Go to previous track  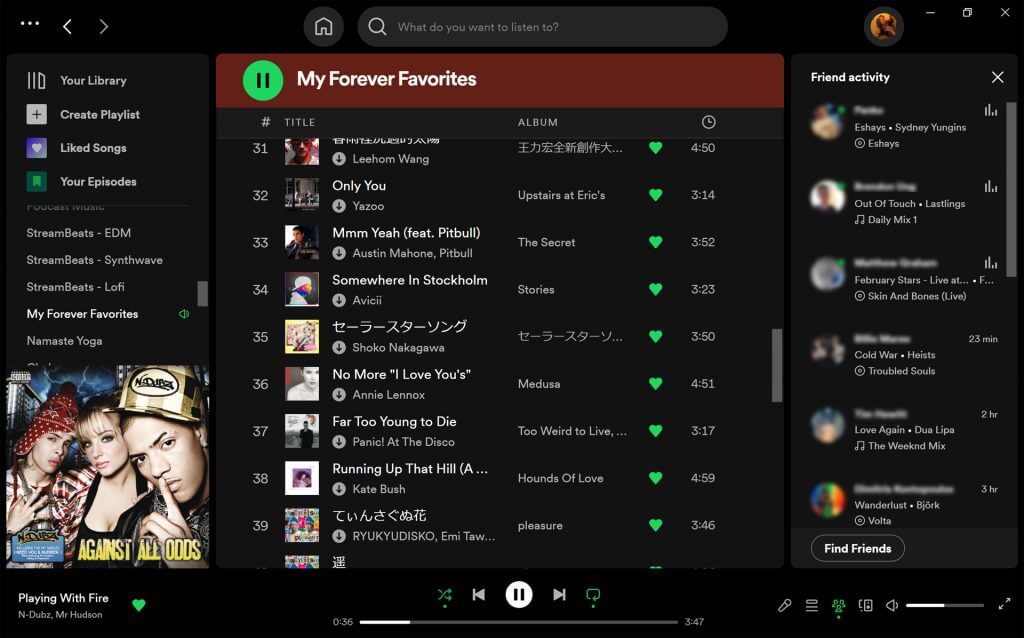[x=478, y=595]
